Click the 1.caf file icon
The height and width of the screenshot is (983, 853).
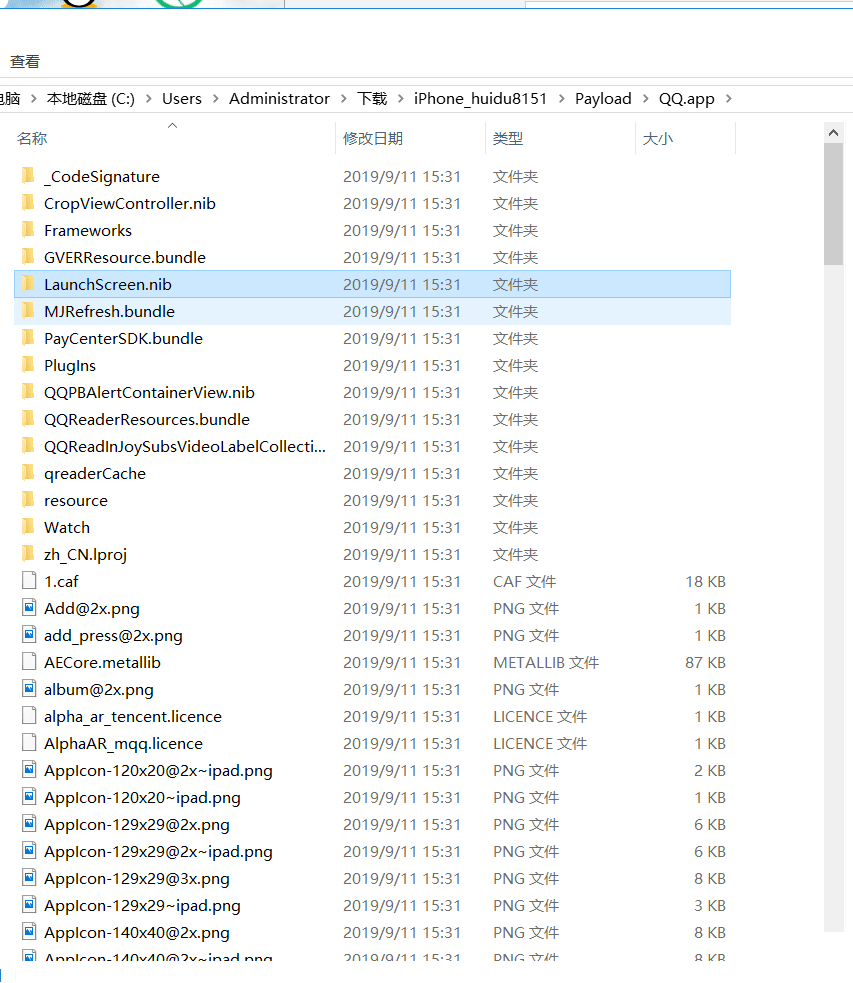(x=29, y=581)
